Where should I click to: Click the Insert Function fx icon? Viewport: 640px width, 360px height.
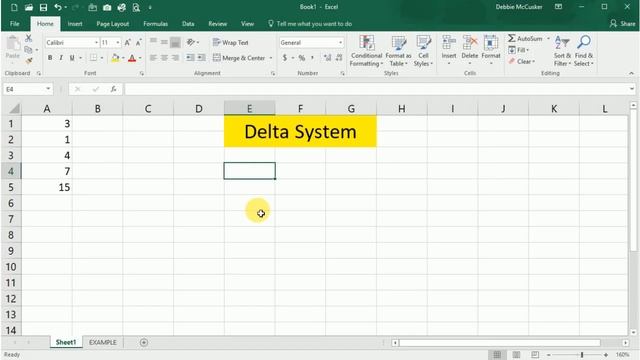click(113, 89)
